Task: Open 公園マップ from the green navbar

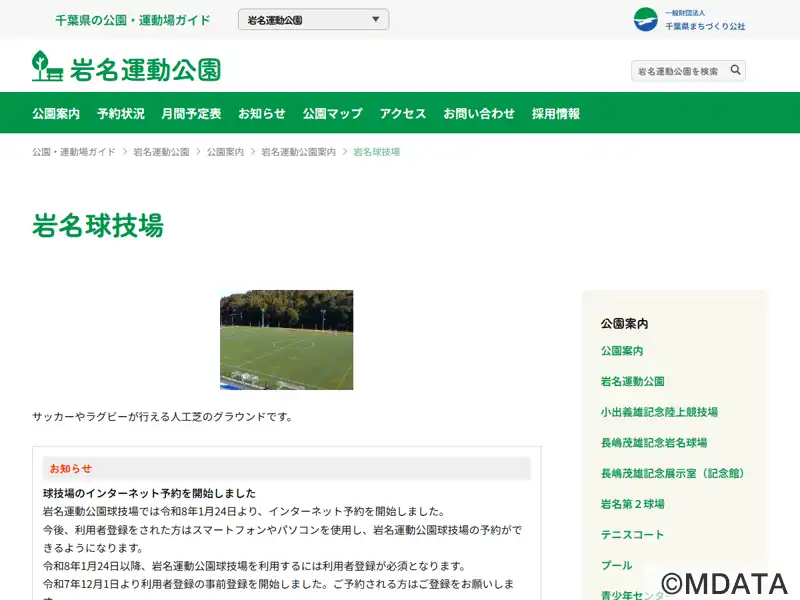Action: pos(332,114)
